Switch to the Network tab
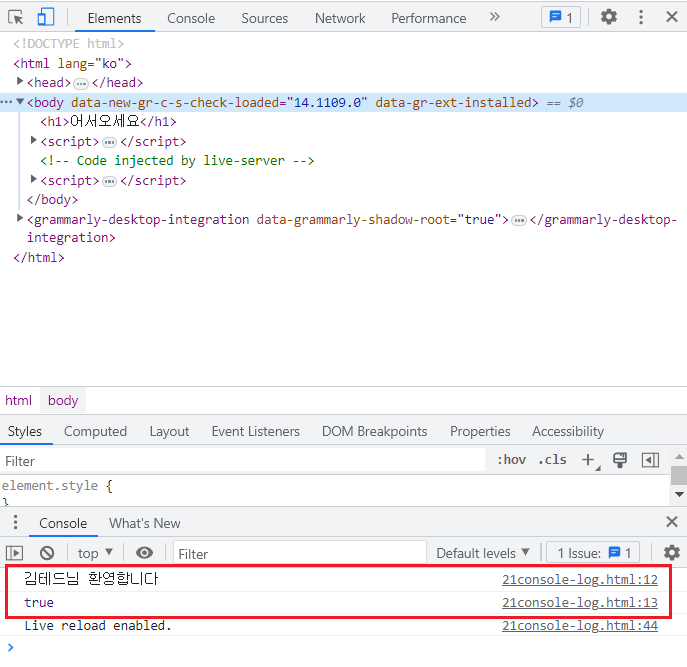Image resolution: width=687 pixels, height=667 pixels. click(340, 18)
